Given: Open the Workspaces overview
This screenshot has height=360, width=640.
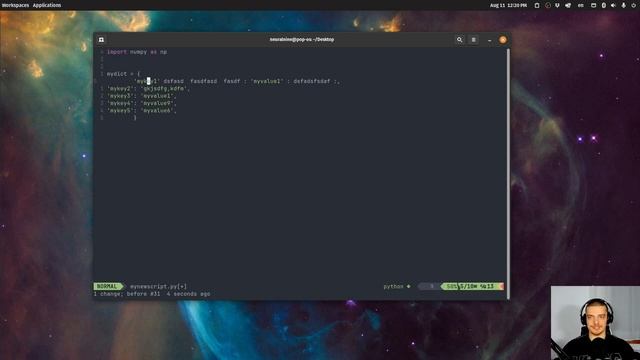Looking at the screenshot, I should [x=15, y=5].
